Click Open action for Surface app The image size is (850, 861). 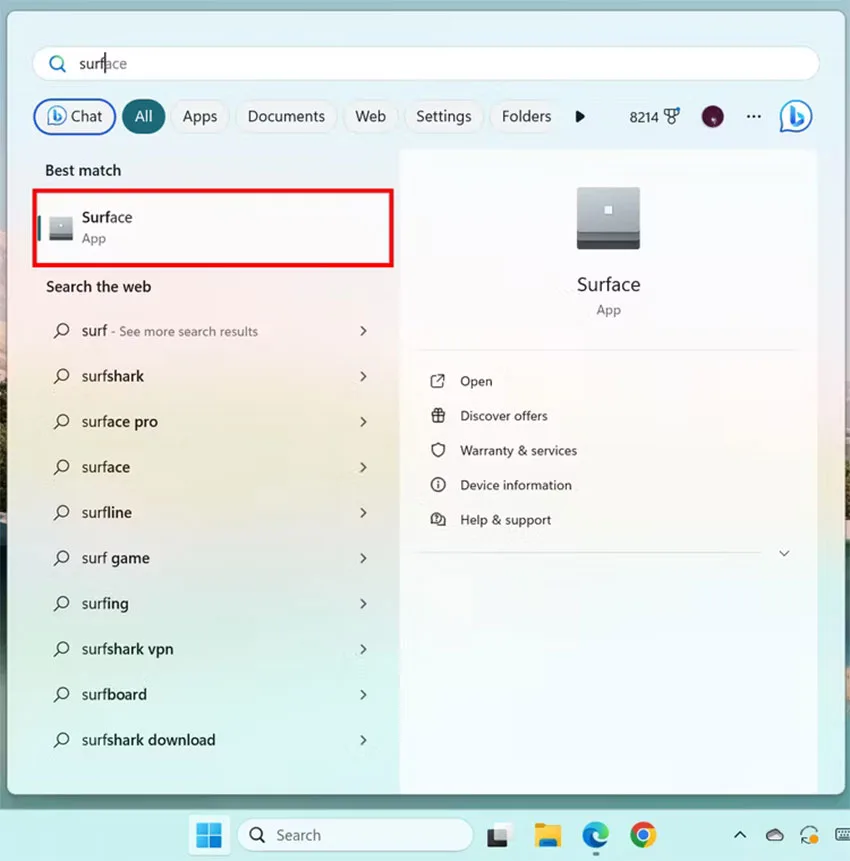[x=476, y=381]
